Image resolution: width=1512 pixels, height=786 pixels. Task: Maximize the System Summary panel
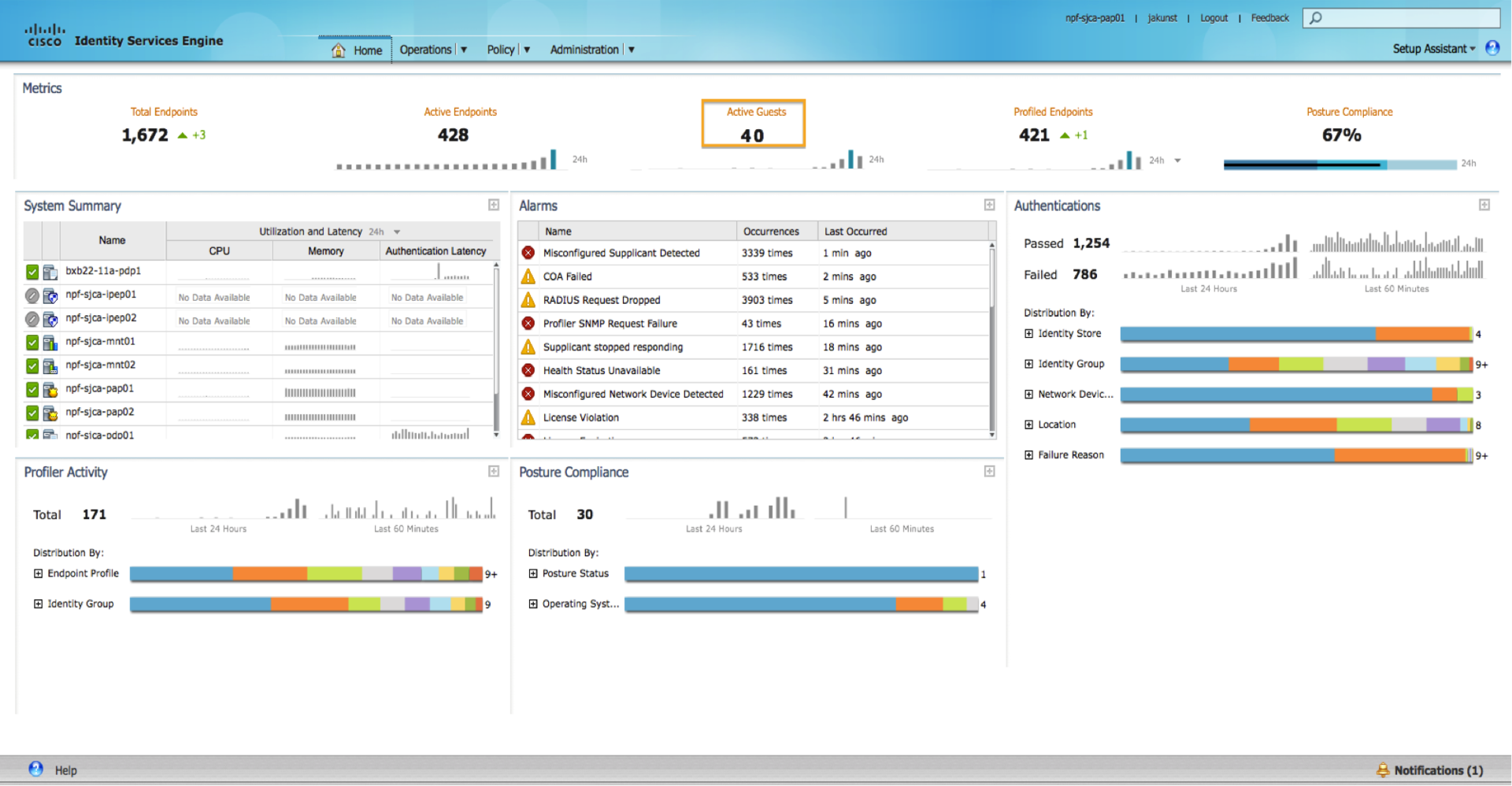[x=494, y=205]
